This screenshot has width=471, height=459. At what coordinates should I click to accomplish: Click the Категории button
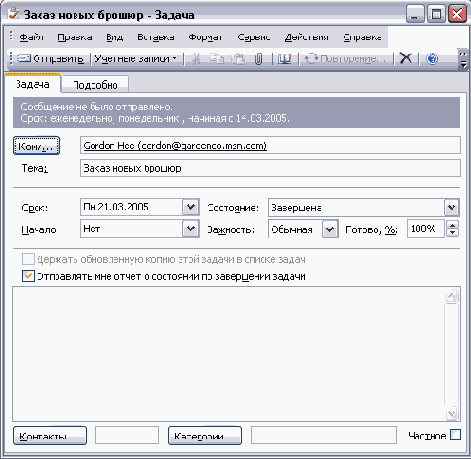(x=205, y=435)
